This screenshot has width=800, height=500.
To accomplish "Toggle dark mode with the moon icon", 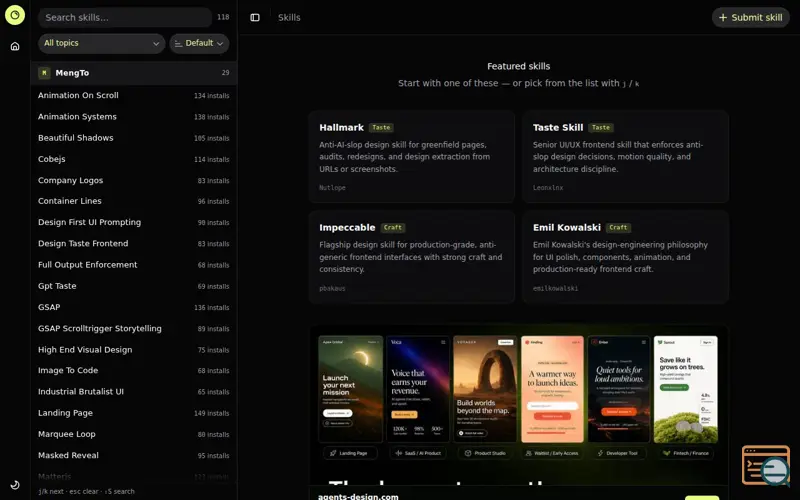I will pyautogui.click(x=15, y=485).
